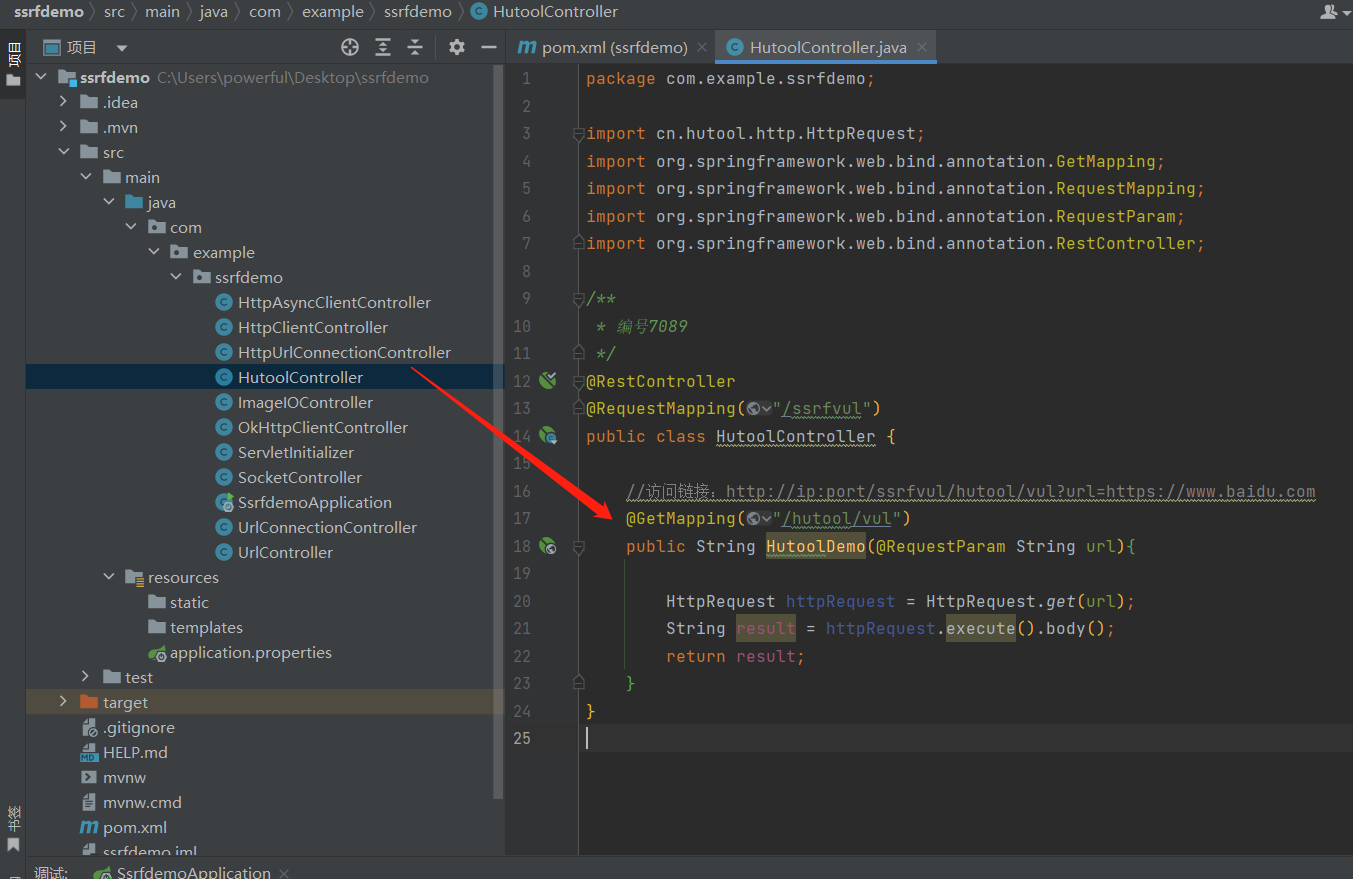Open project panel settings gear
This screenshot has width=1353, height=879.
click(x=457, y=47)
